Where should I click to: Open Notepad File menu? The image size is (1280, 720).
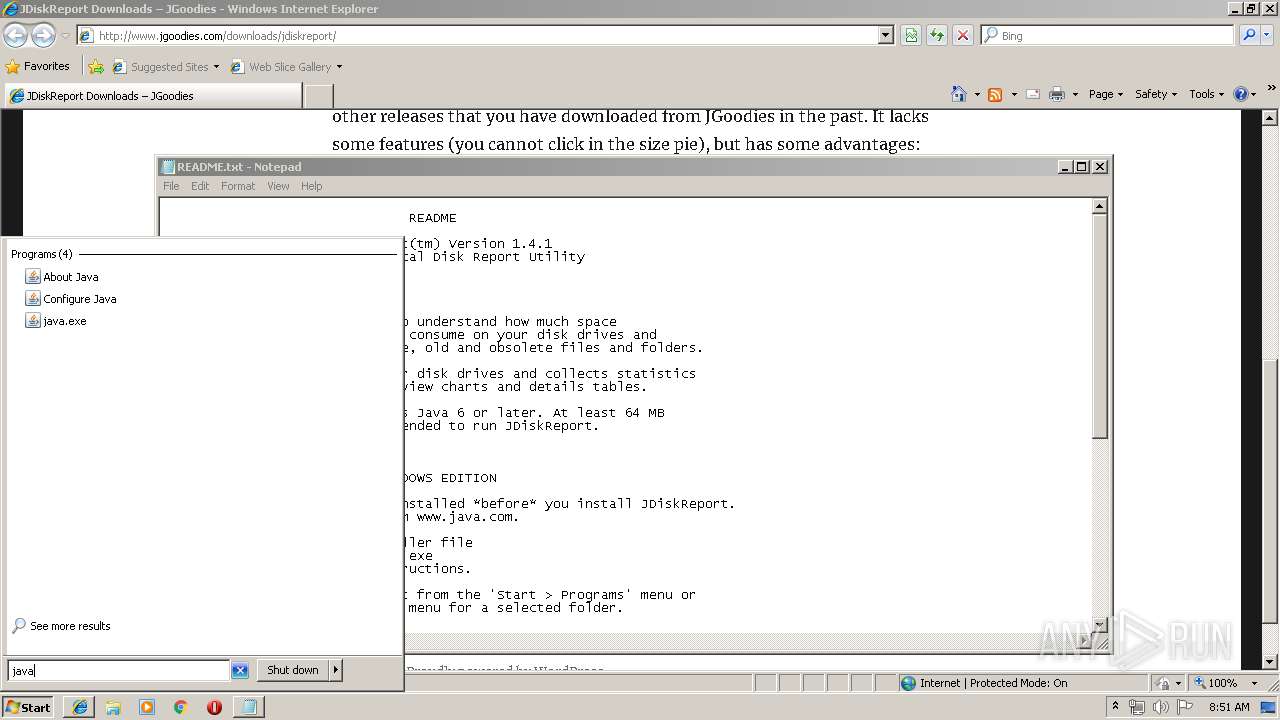(171, 186)
